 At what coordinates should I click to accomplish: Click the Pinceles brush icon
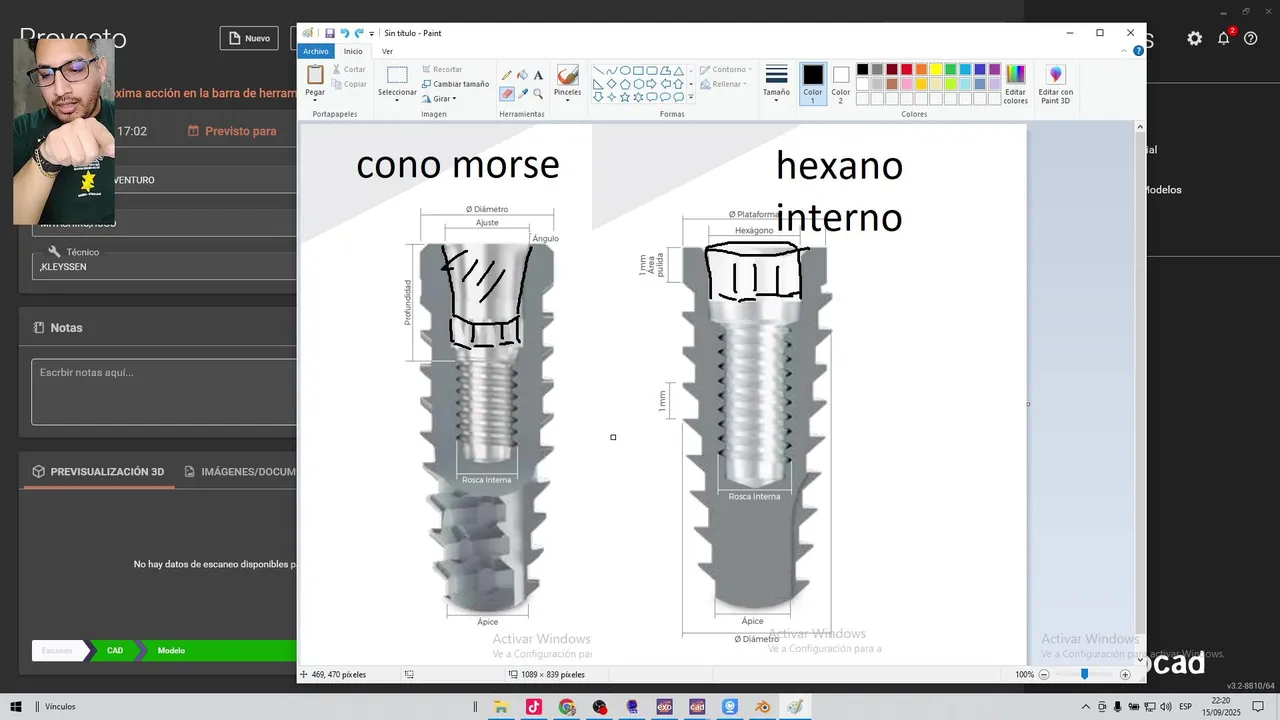[567, 76]
